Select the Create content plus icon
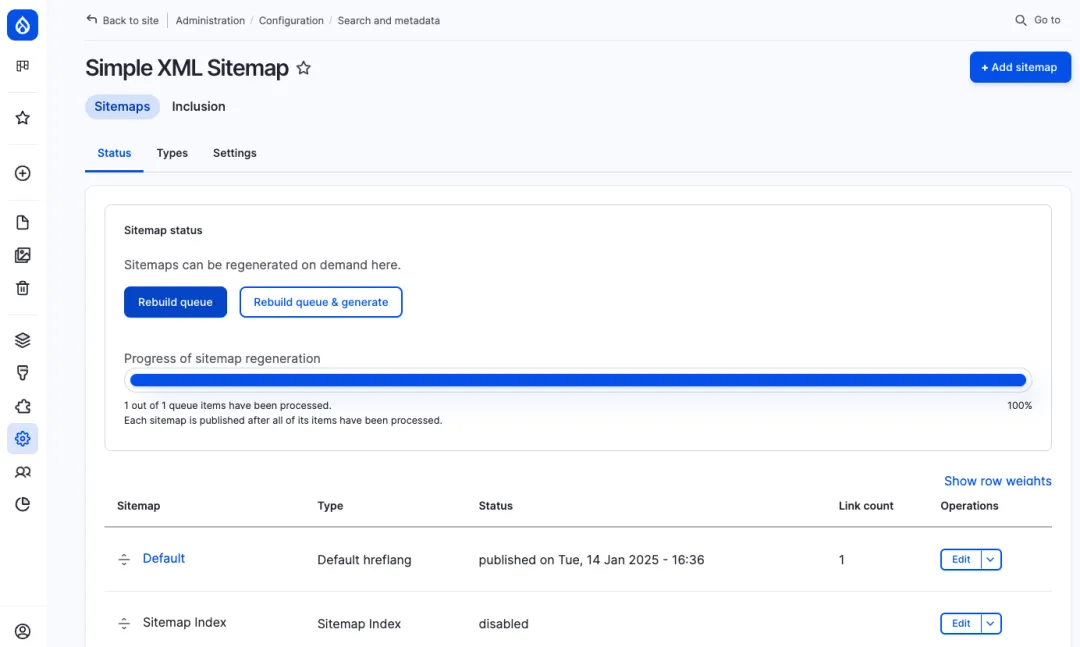Screen dimensions: 1080x647 pyautogui.click(x=22, y=173)
